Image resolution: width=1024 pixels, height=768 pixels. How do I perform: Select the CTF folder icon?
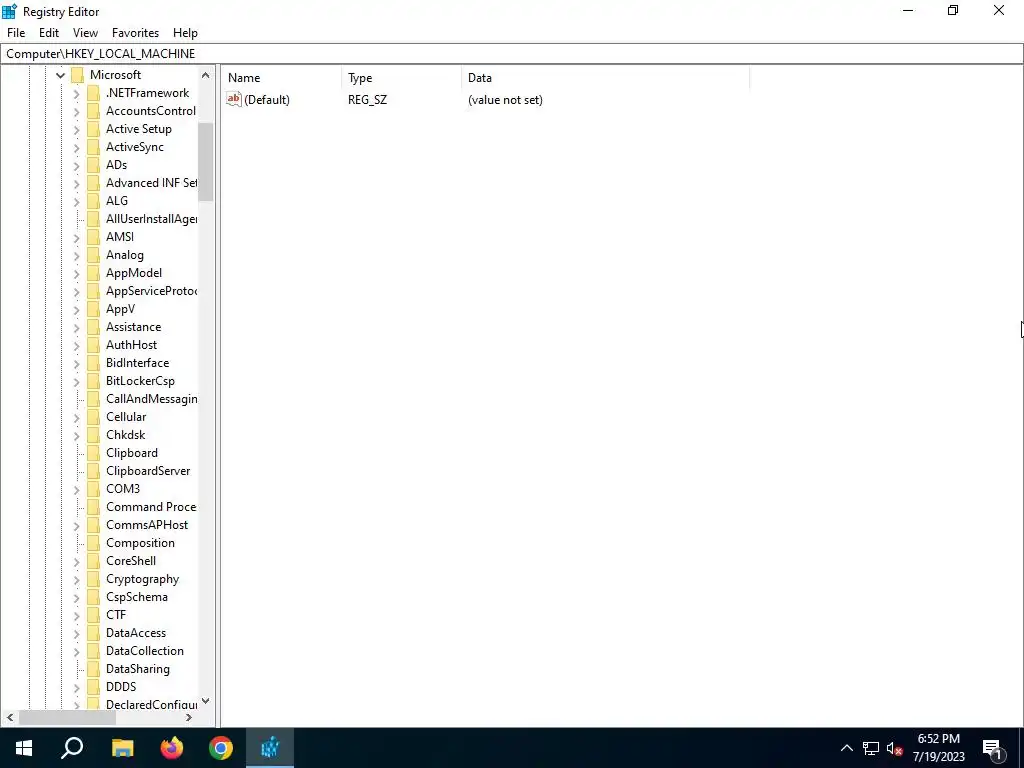(x=93, y=615)
